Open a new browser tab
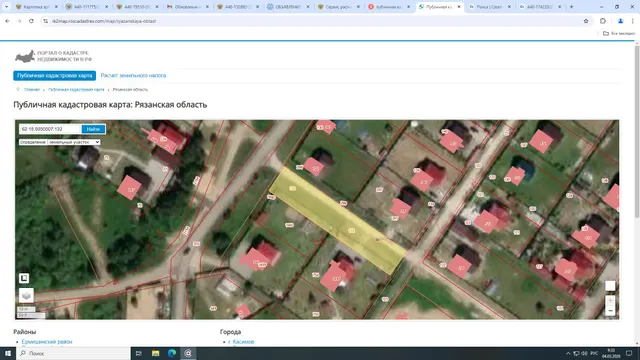Screen dimensions: 640x360 point(571,7)
